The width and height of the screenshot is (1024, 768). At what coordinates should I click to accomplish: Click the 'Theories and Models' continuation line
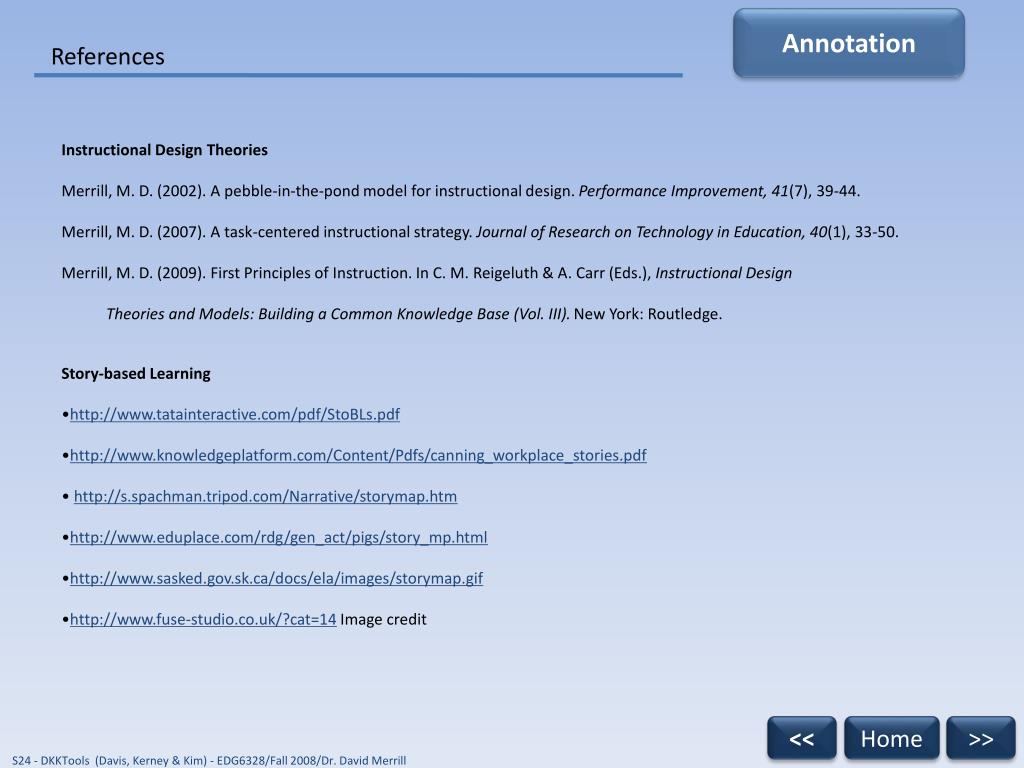(x=414, y=314)
